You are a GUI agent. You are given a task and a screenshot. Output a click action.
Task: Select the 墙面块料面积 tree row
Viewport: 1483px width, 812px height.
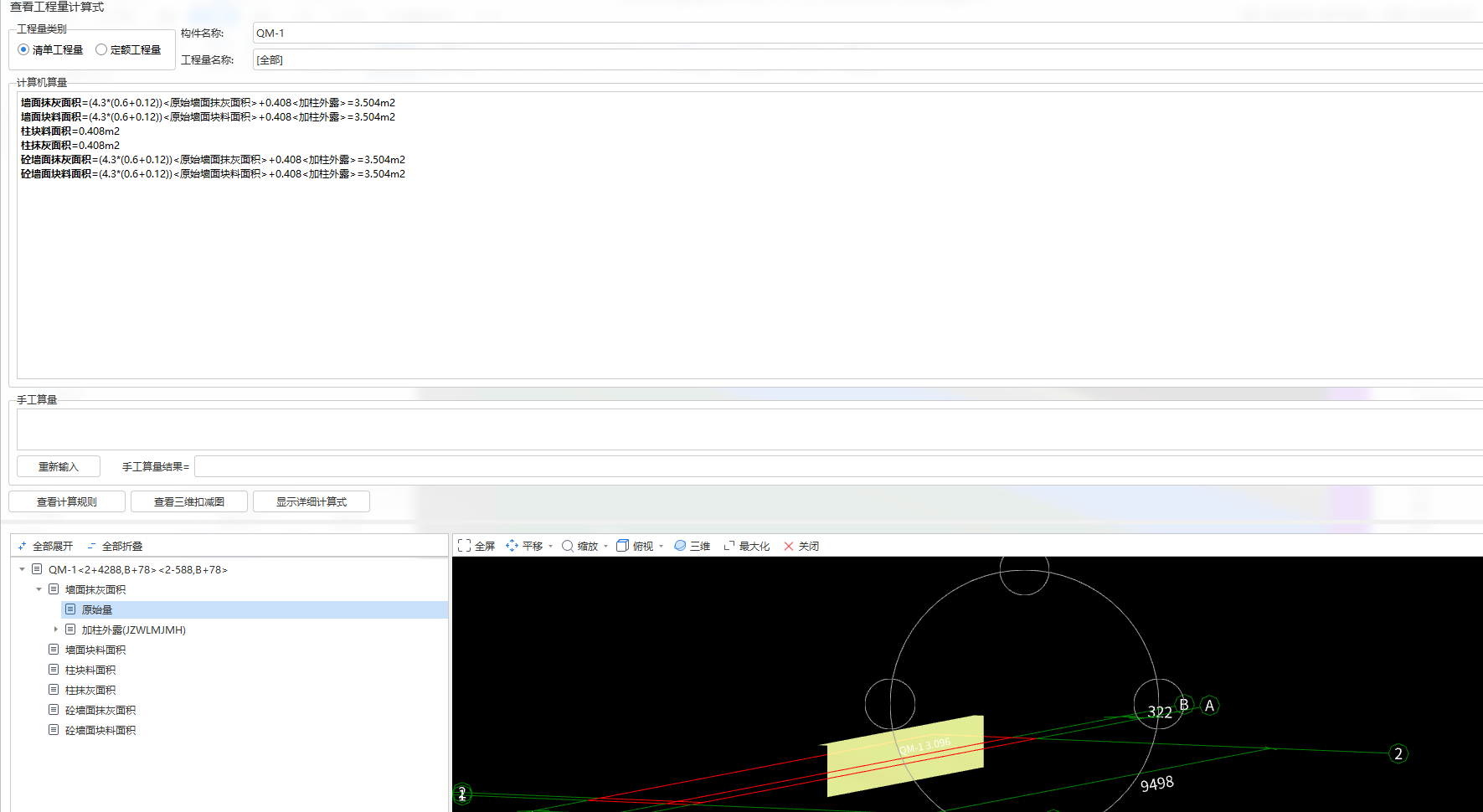pyautogui.click(x=95, y=650)
